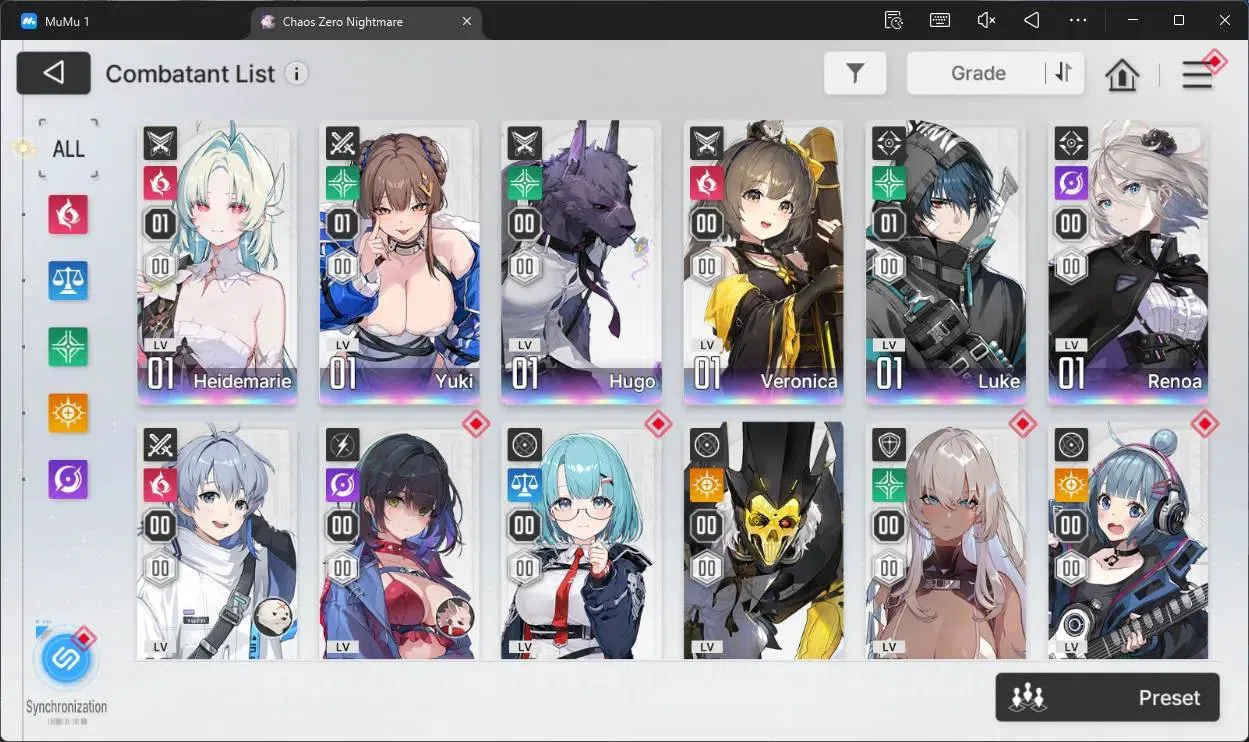Image resolution: width=1249 pixels, height=742 pixels.
Task: Select the Heidemarie combatant card
Action: tap(217, 262)
